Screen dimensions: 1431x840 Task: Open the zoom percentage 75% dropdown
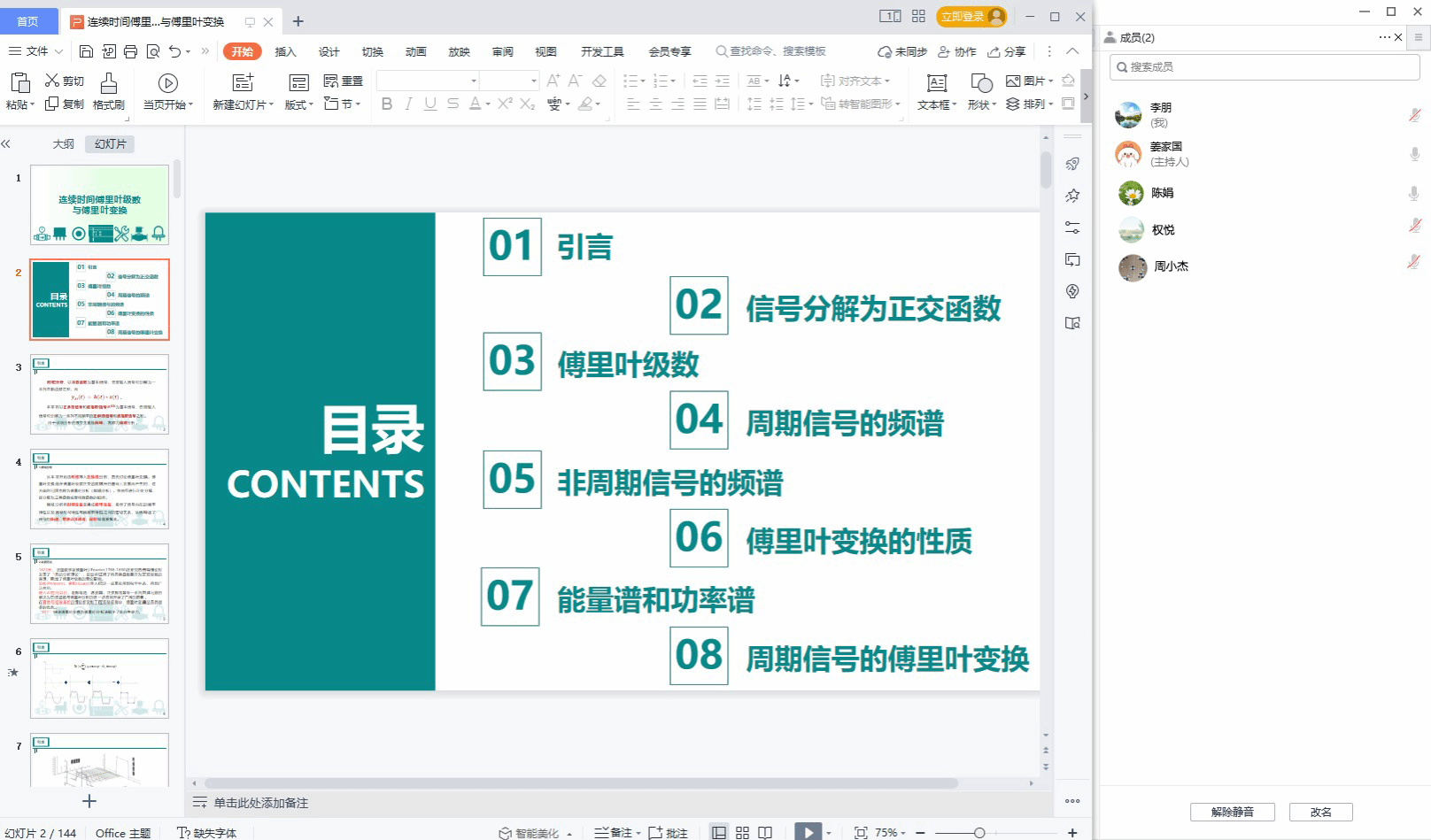[x=891, y=833]
